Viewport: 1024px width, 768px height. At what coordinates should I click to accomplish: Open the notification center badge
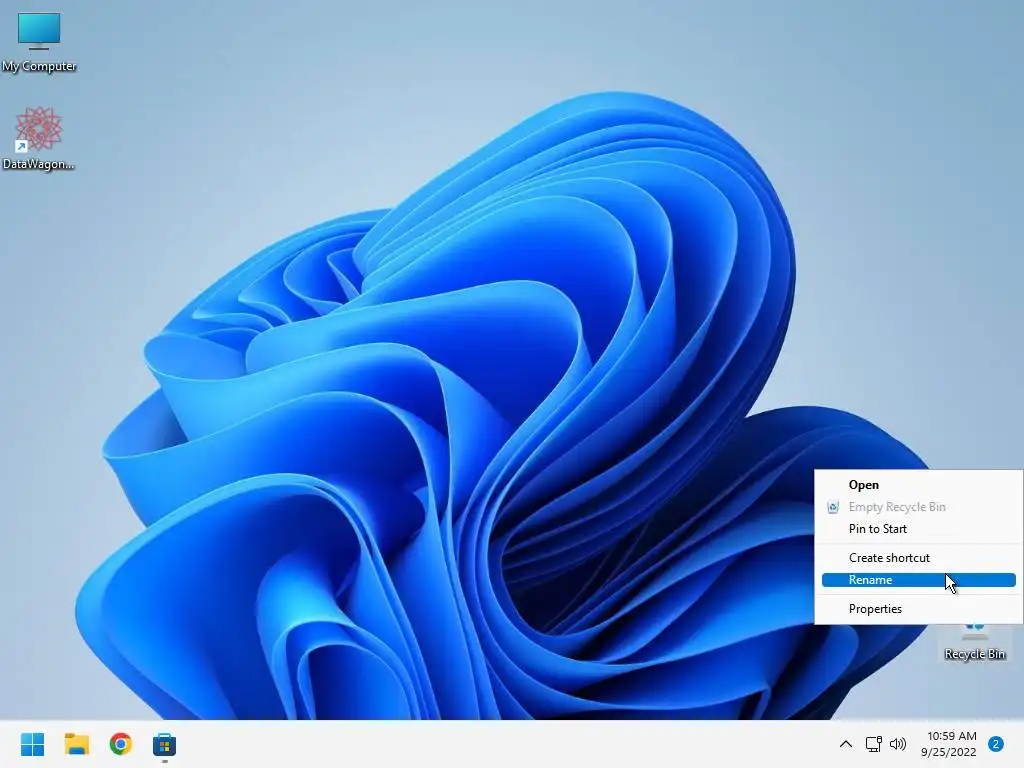pos(996,744)
